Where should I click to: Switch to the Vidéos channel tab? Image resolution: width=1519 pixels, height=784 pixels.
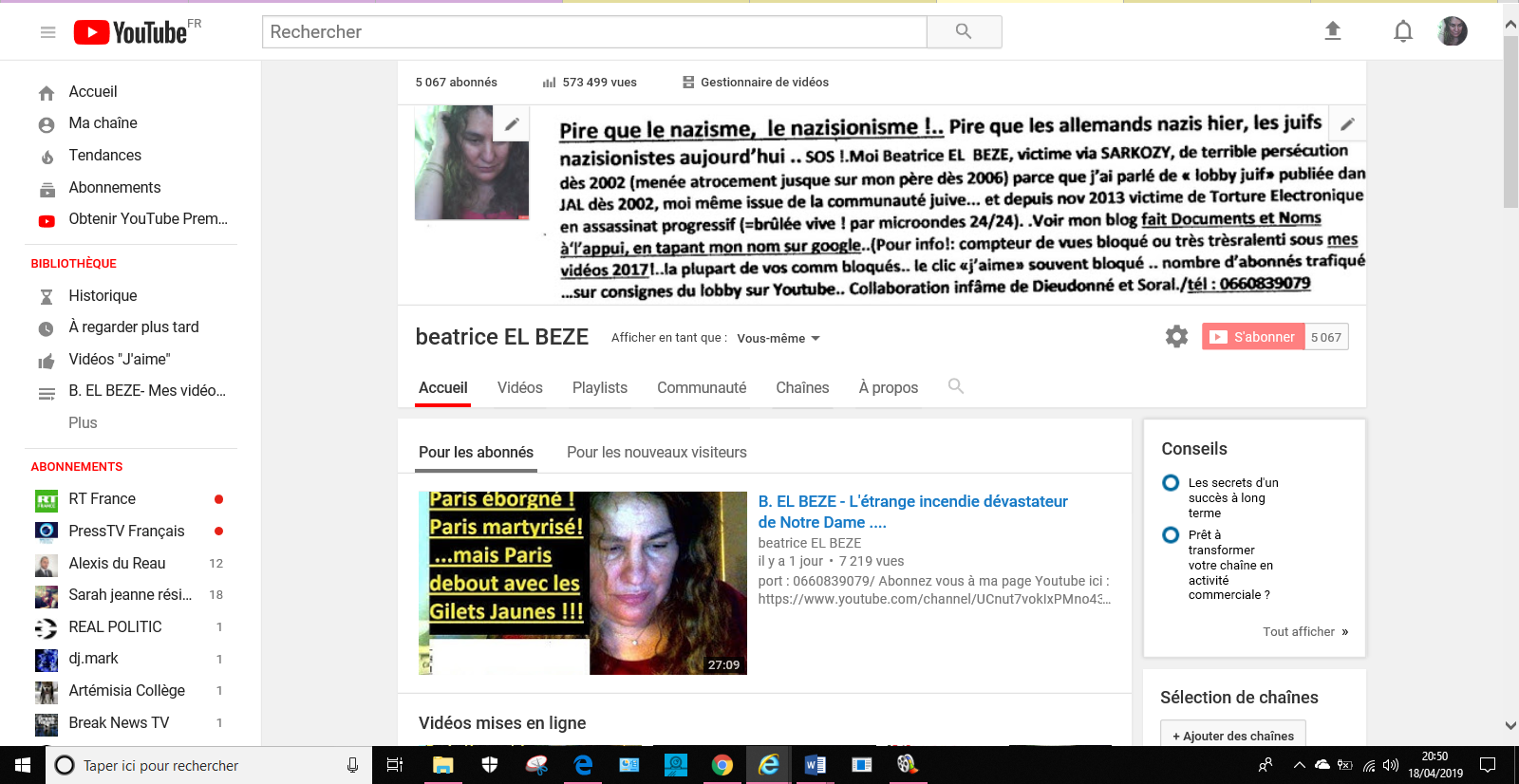pyautogui.click(x=520, y=387)
